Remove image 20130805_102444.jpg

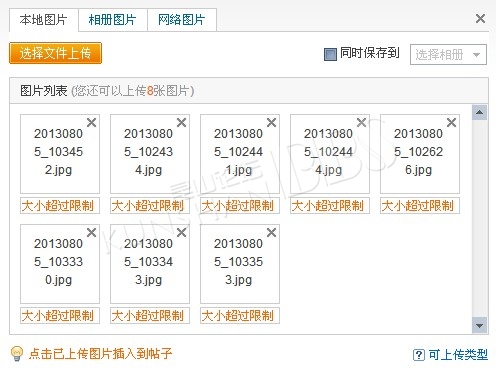361,122
